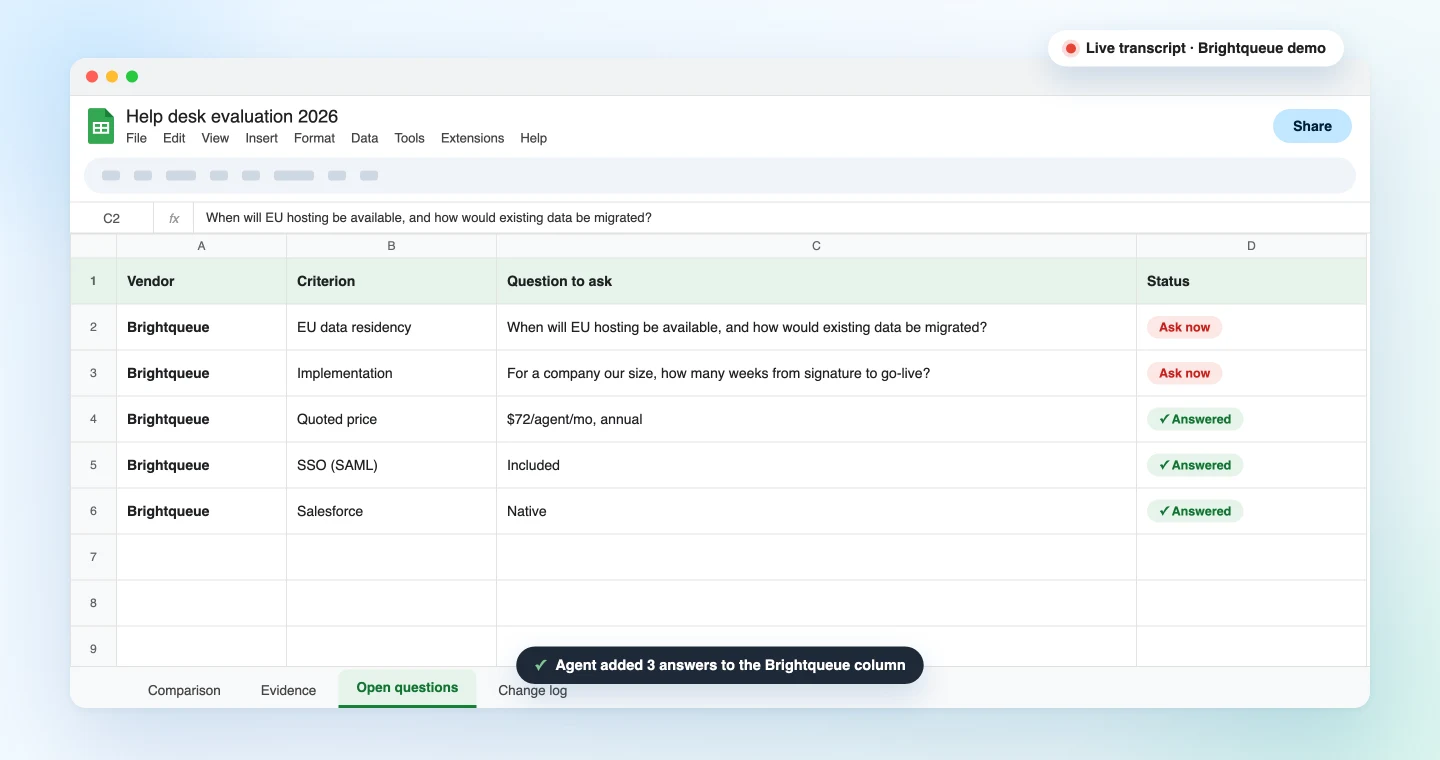
Task: Select row 1 header number
Action: 93,281
